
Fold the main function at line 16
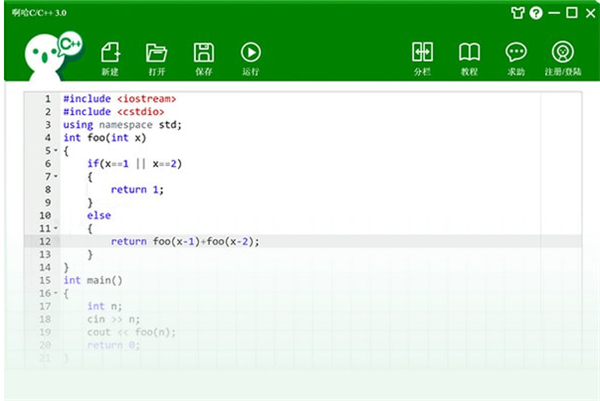(55, 294)
